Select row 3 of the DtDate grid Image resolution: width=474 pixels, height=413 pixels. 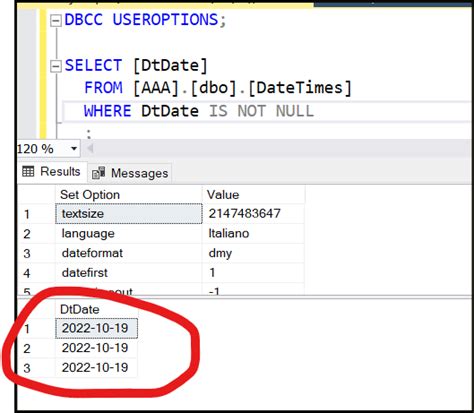pos(96,368)
